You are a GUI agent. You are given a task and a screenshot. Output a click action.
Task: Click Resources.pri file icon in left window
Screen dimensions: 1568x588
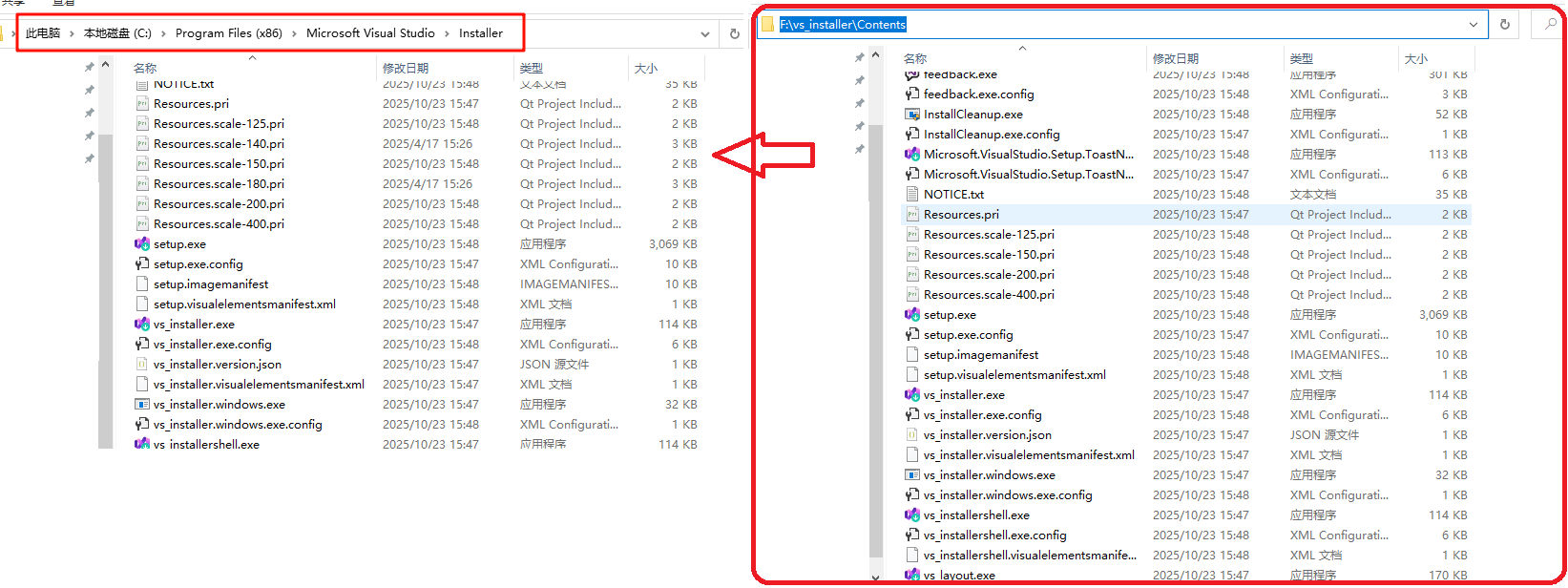(x=142, y=104)
